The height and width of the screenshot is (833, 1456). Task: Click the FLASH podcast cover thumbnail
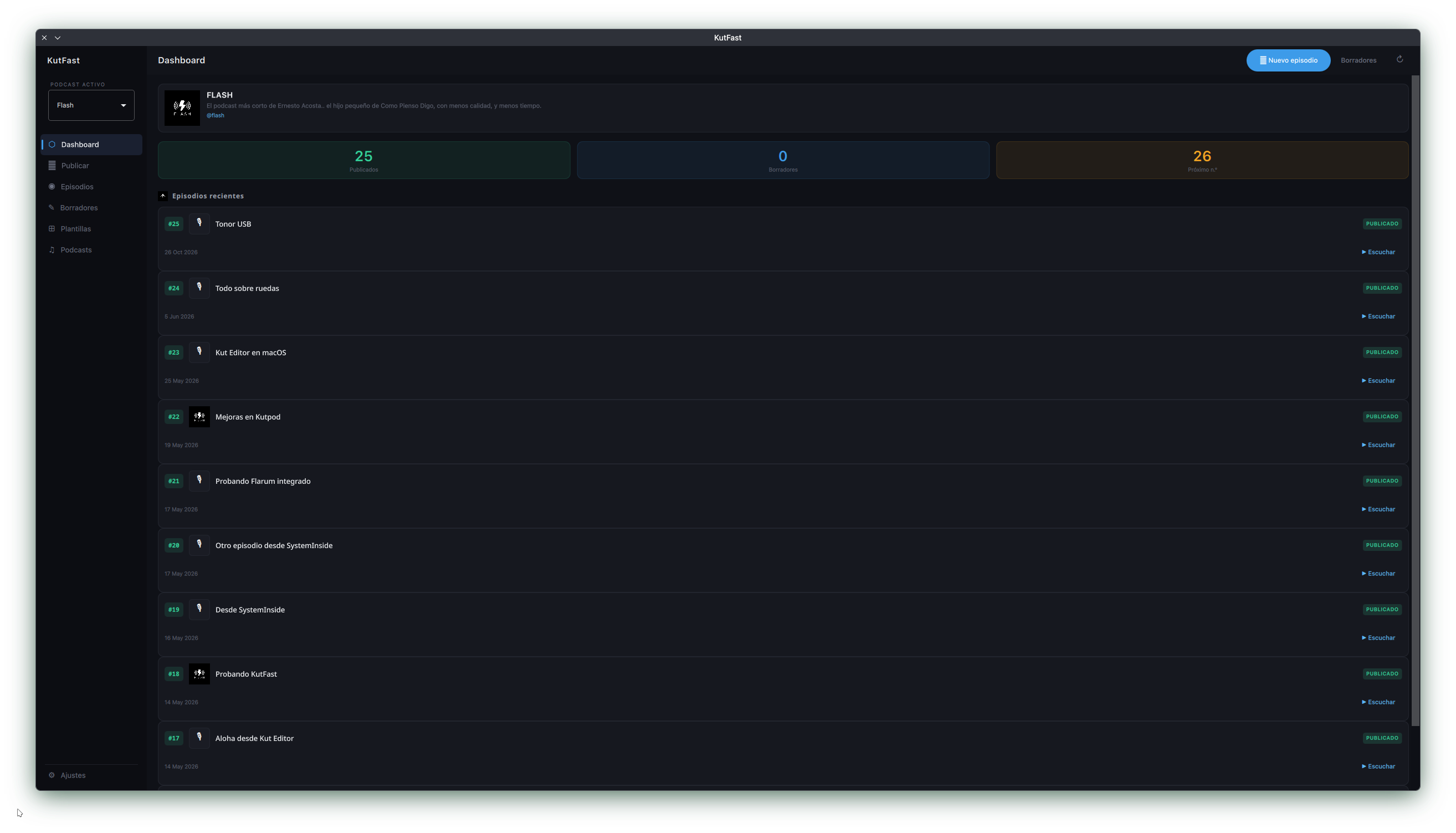pyautogui.click(x=182, y=108)
